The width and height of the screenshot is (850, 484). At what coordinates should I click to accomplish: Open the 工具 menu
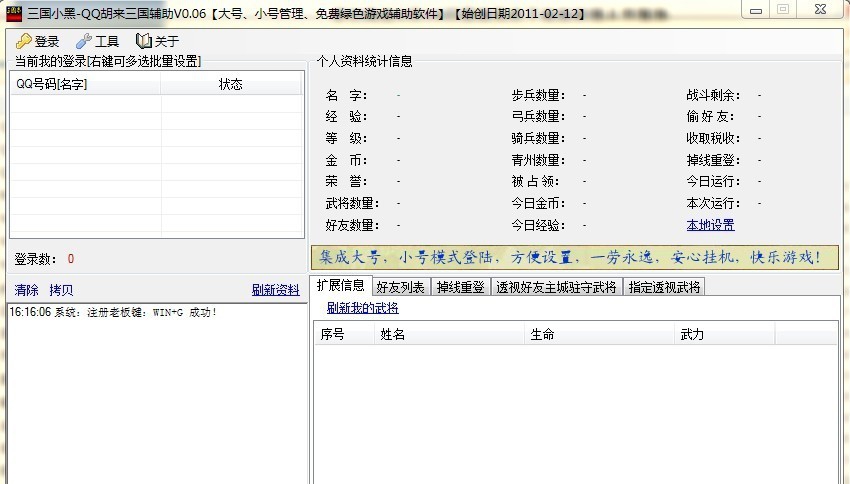(x=97, y=41)
